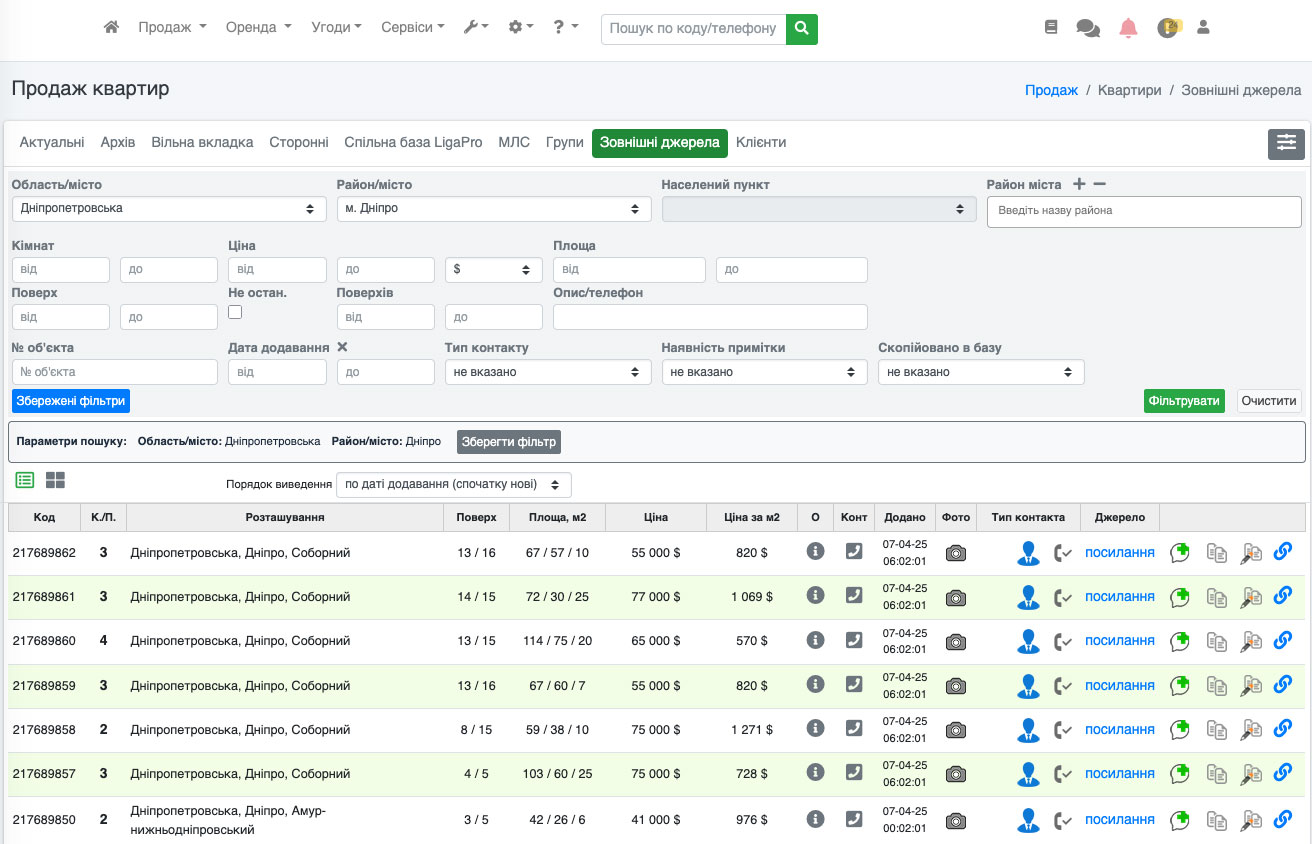Click the user profile icon
The height and width of the screenshot is (844, 1312).
click(x=1203, y=28)
